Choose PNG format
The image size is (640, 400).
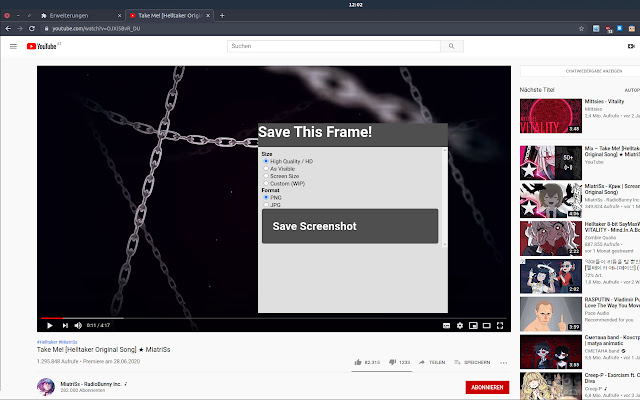(x=266, y=197)
